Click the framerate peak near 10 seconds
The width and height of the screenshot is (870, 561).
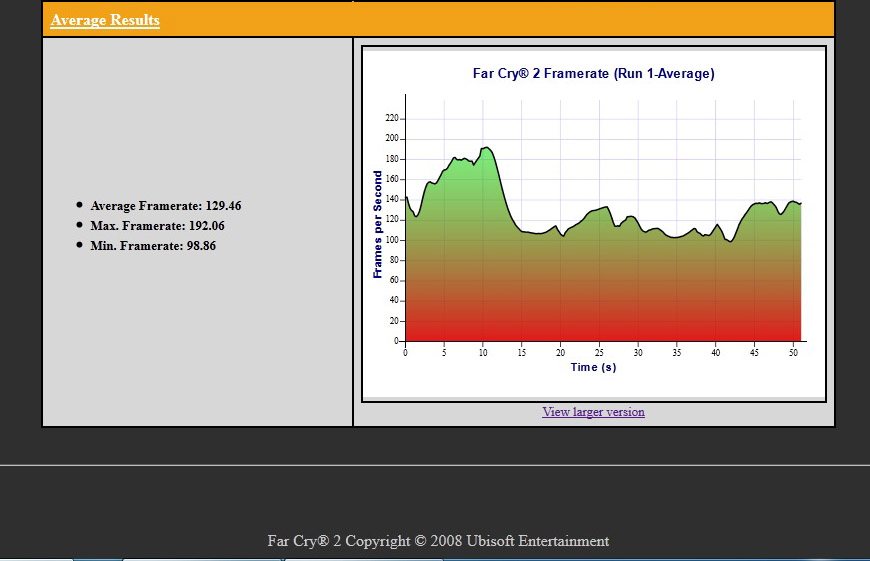pyautogui.click(x=487, y=148)
